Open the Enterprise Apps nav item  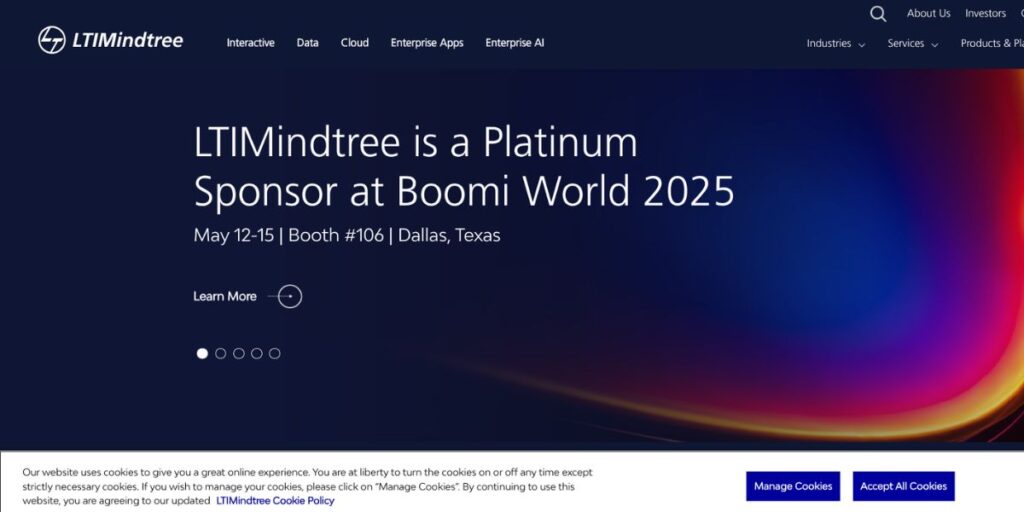427,43
